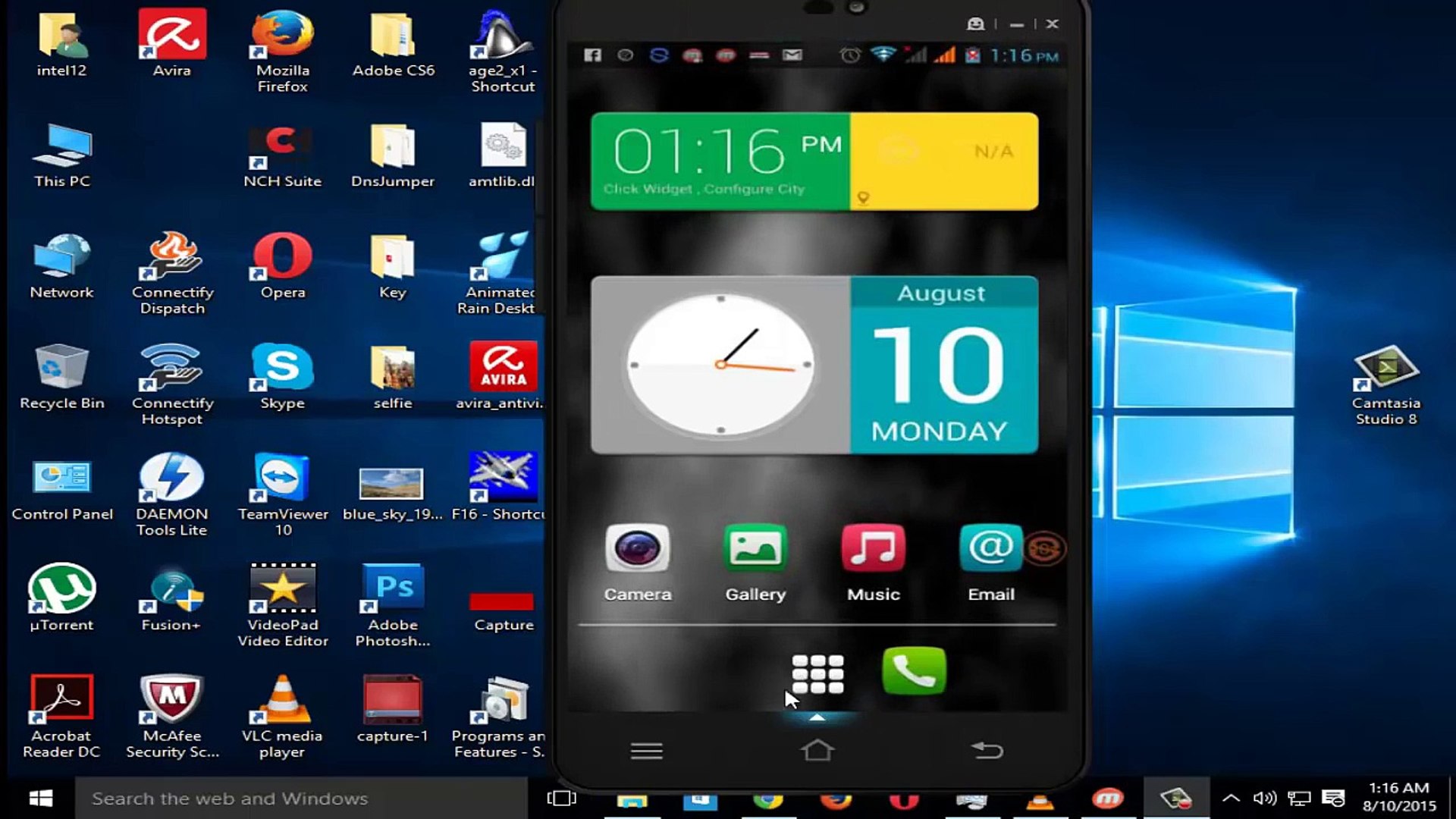Open the Email app

(990, 549)
